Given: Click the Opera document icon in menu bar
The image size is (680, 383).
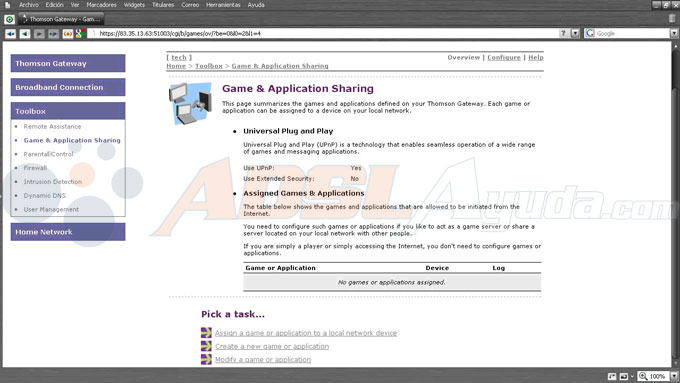Looking at the screenshot, I should pos(7,5).
